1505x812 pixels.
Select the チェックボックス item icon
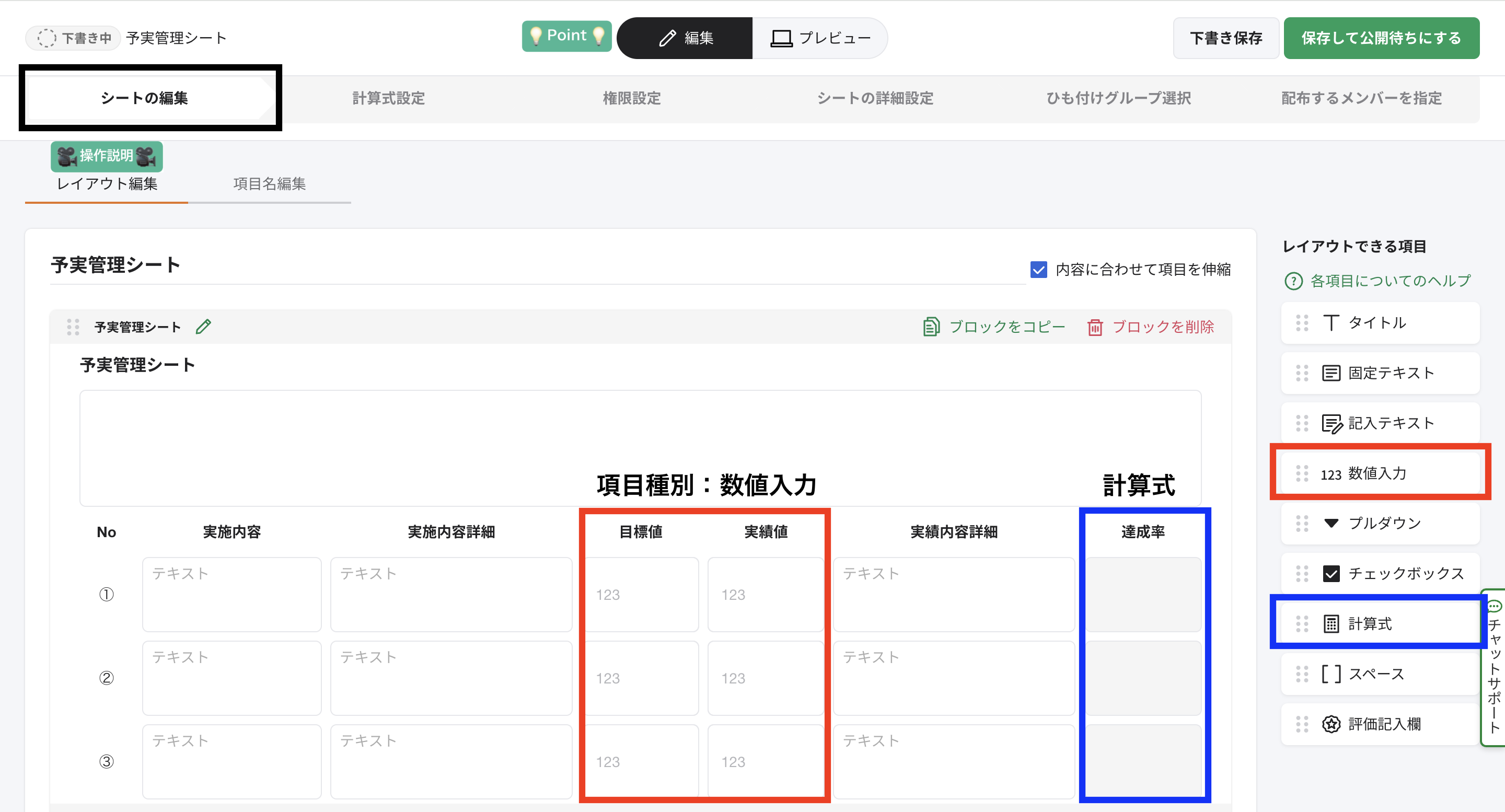[x=1331, y=574]
